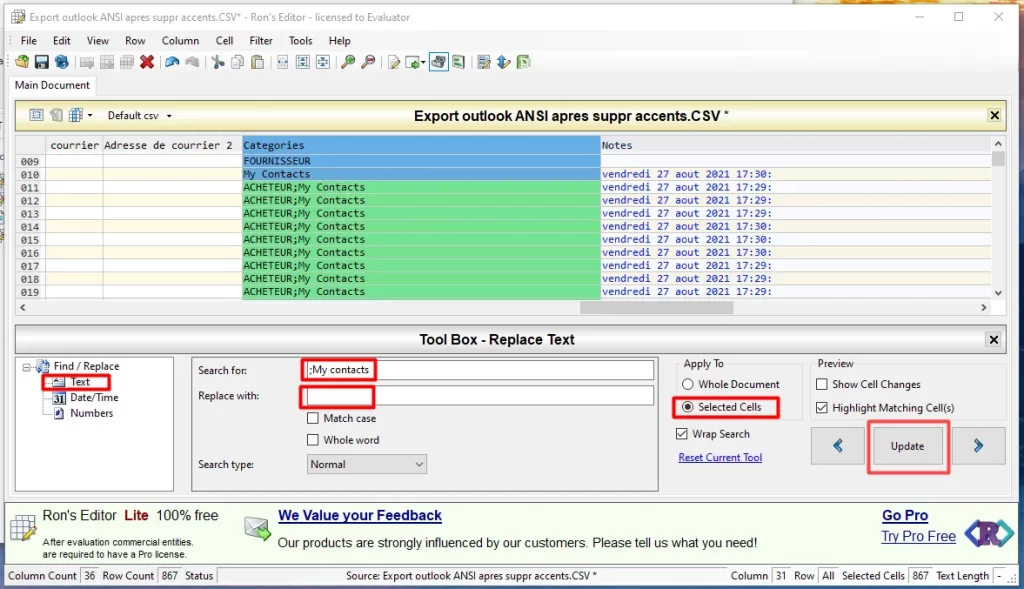Open the Default csv format dropdown
Screen dimensions: 1024x589
(x=140, y=116)
